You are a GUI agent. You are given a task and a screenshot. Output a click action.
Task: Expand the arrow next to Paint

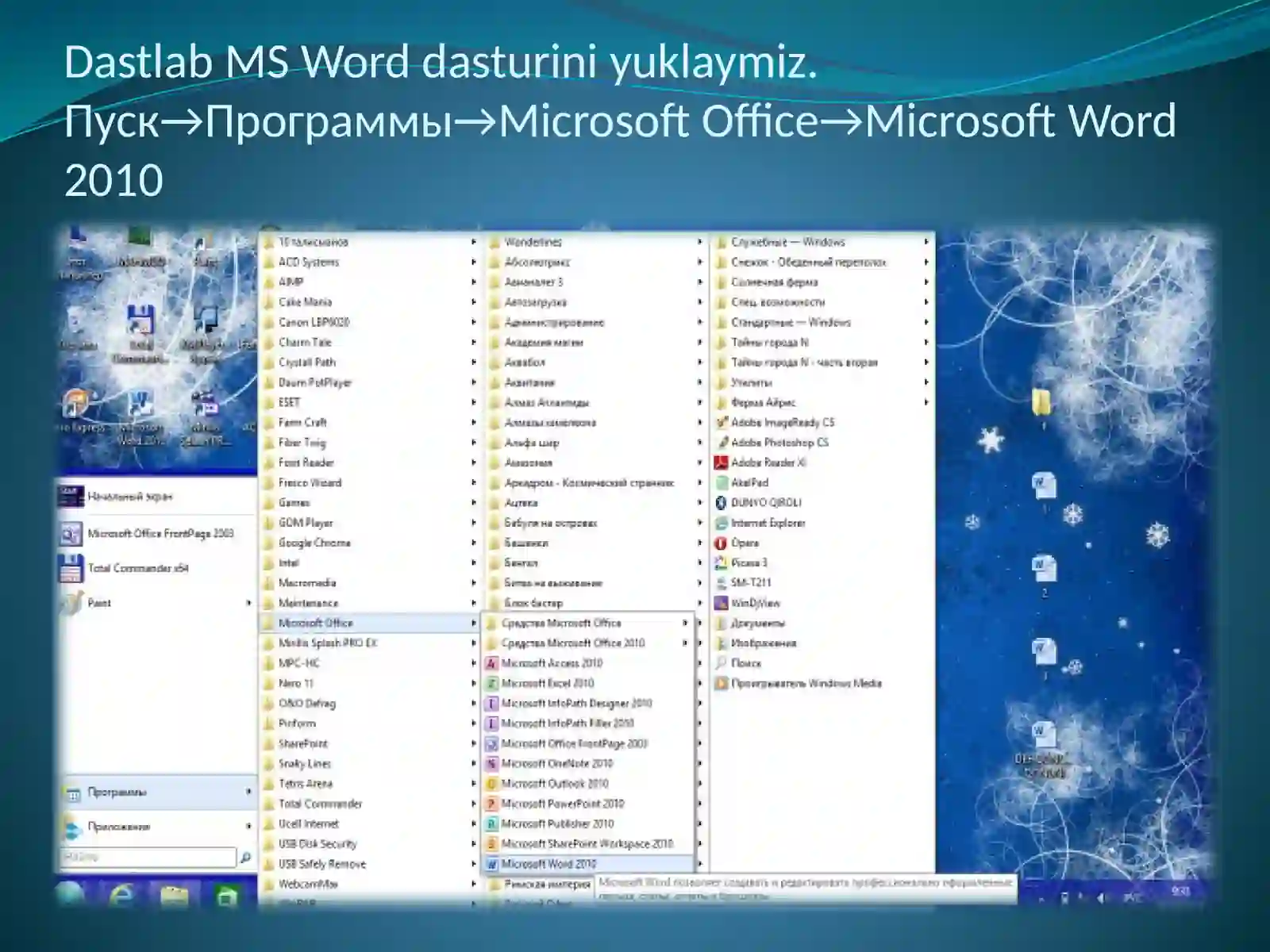point(248,603)
